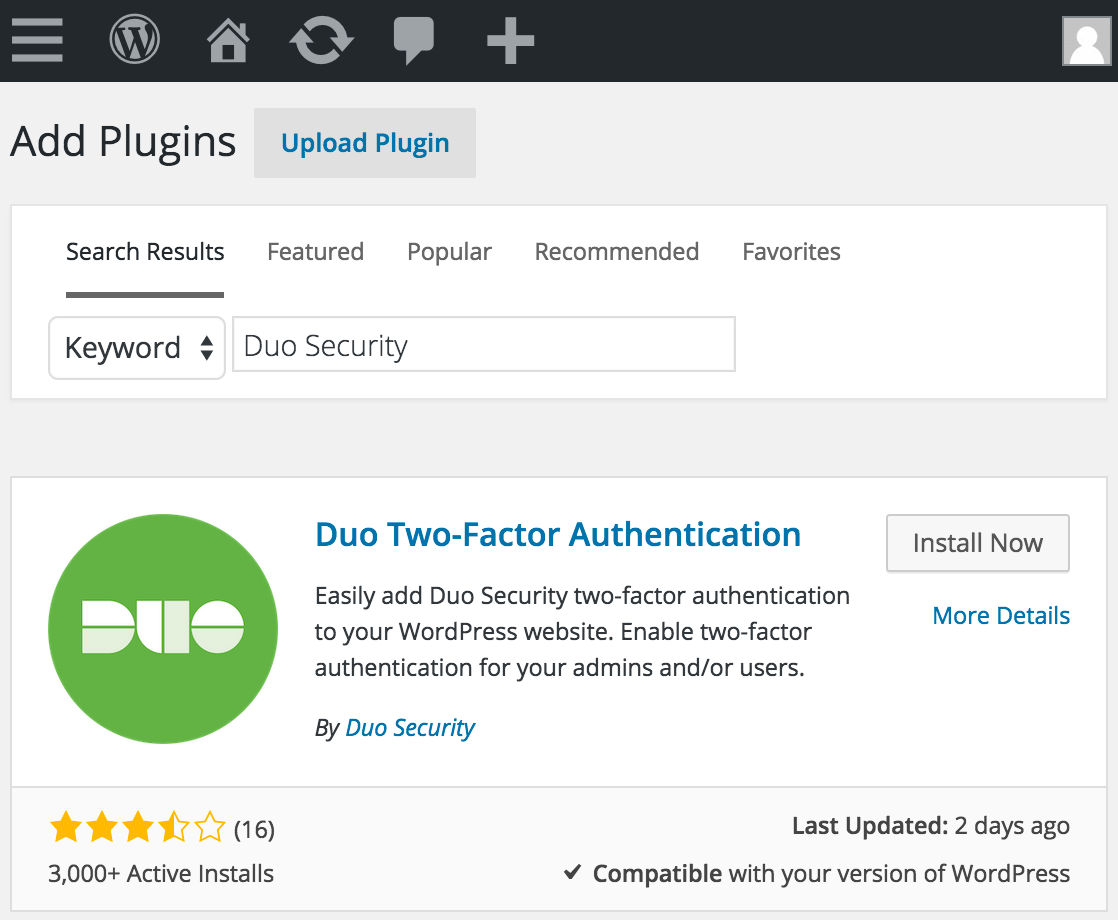
Task: Open the Recommended tab
Action: tap(617, 252)
